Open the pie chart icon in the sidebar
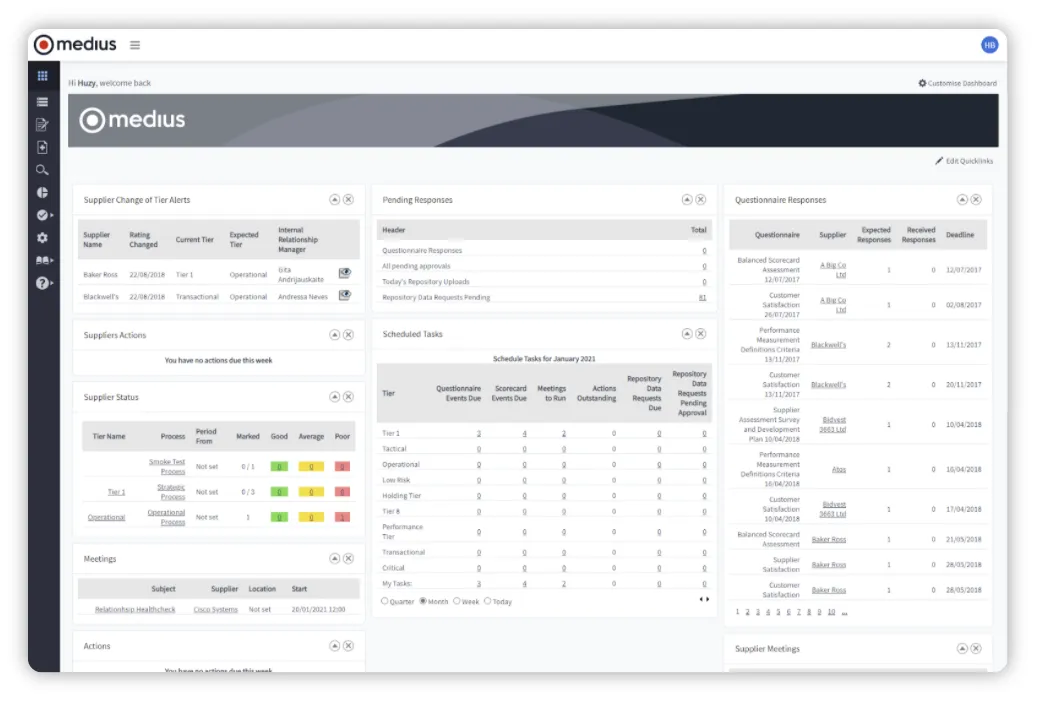 [42, 193]
